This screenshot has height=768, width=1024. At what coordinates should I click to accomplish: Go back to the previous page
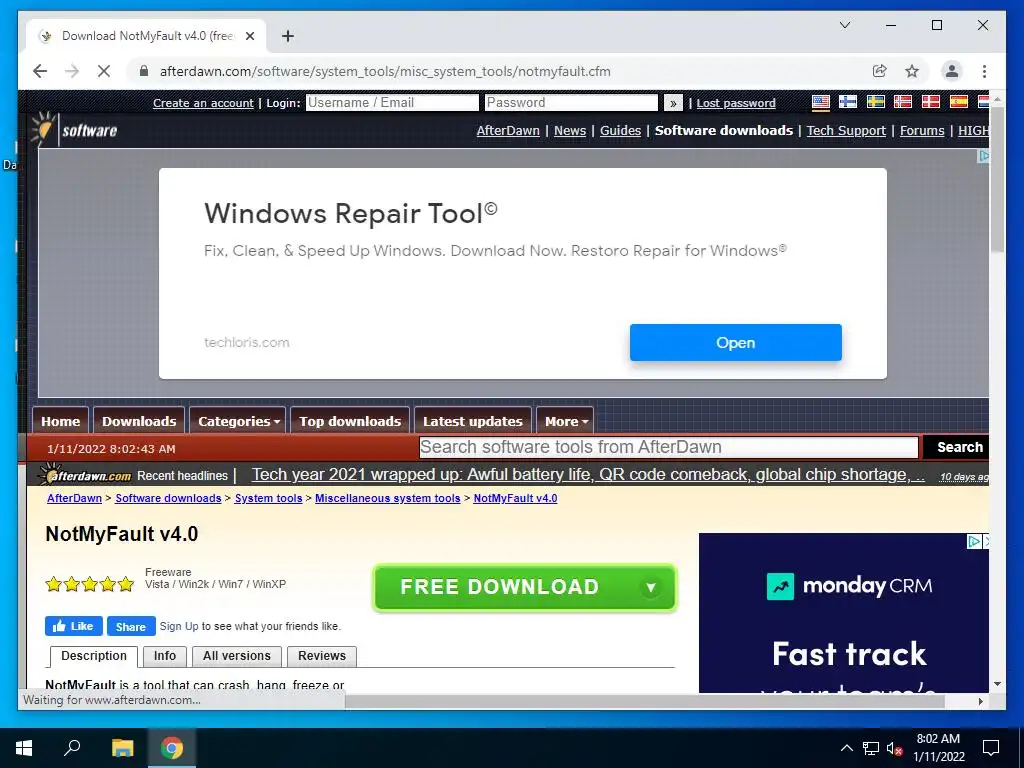[x=40, y=71]
